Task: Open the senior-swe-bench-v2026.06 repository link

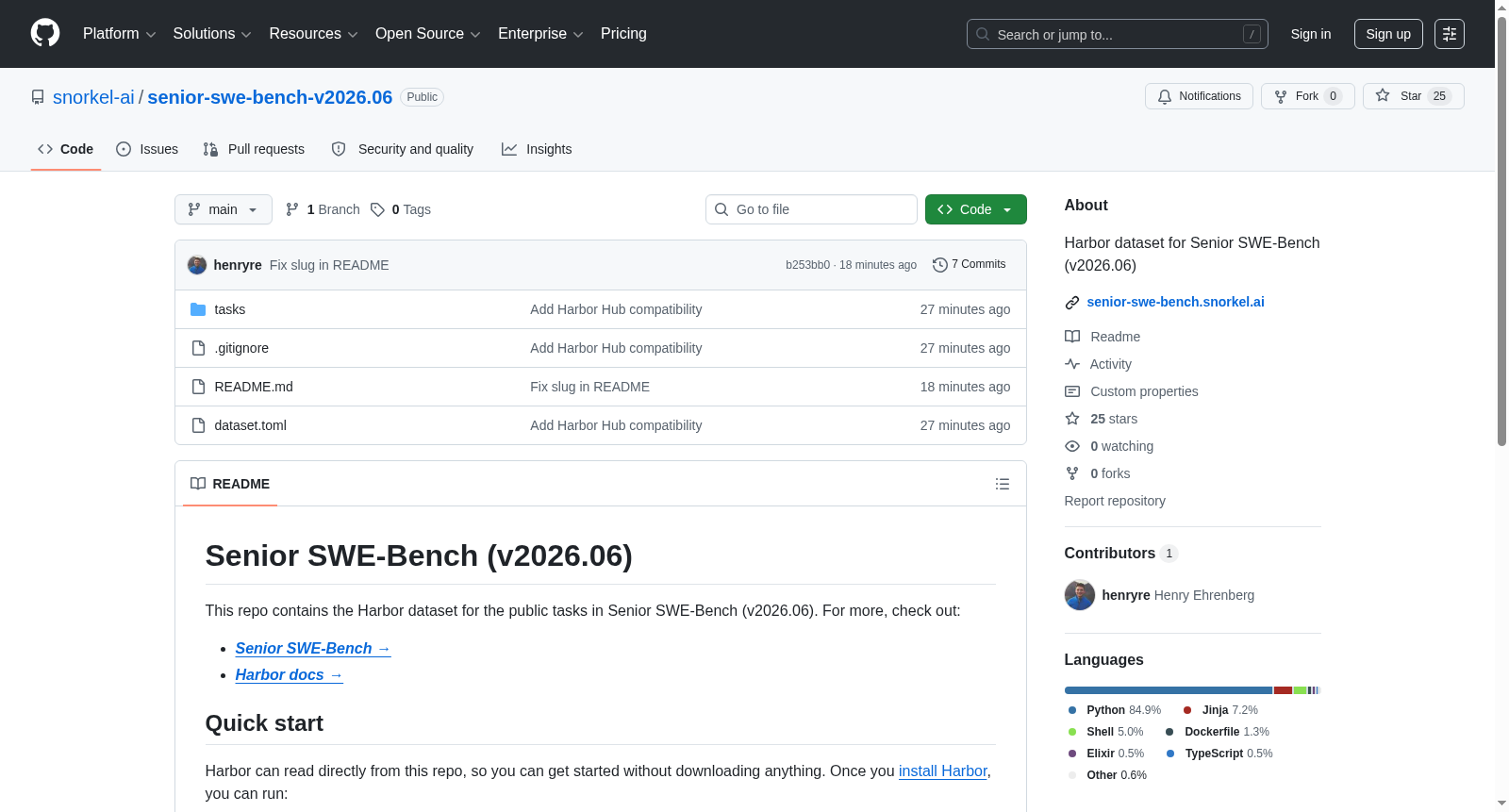Action: [x=270, y=97]
